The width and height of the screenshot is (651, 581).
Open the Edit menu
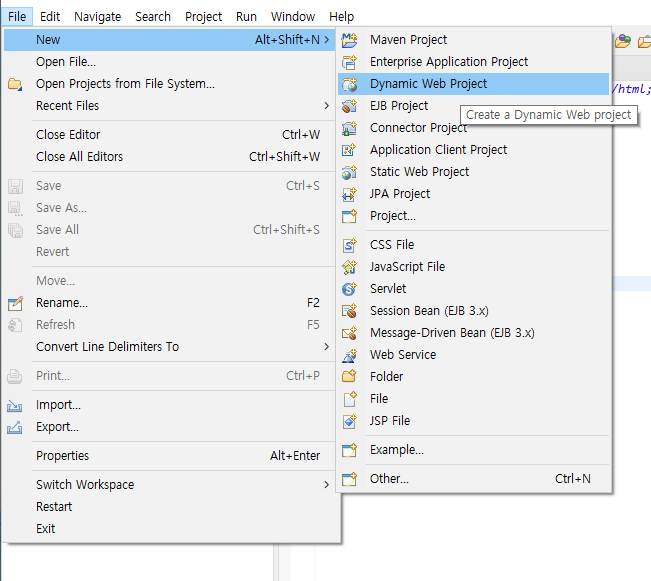pyautogui.click(x=50, y=17)
